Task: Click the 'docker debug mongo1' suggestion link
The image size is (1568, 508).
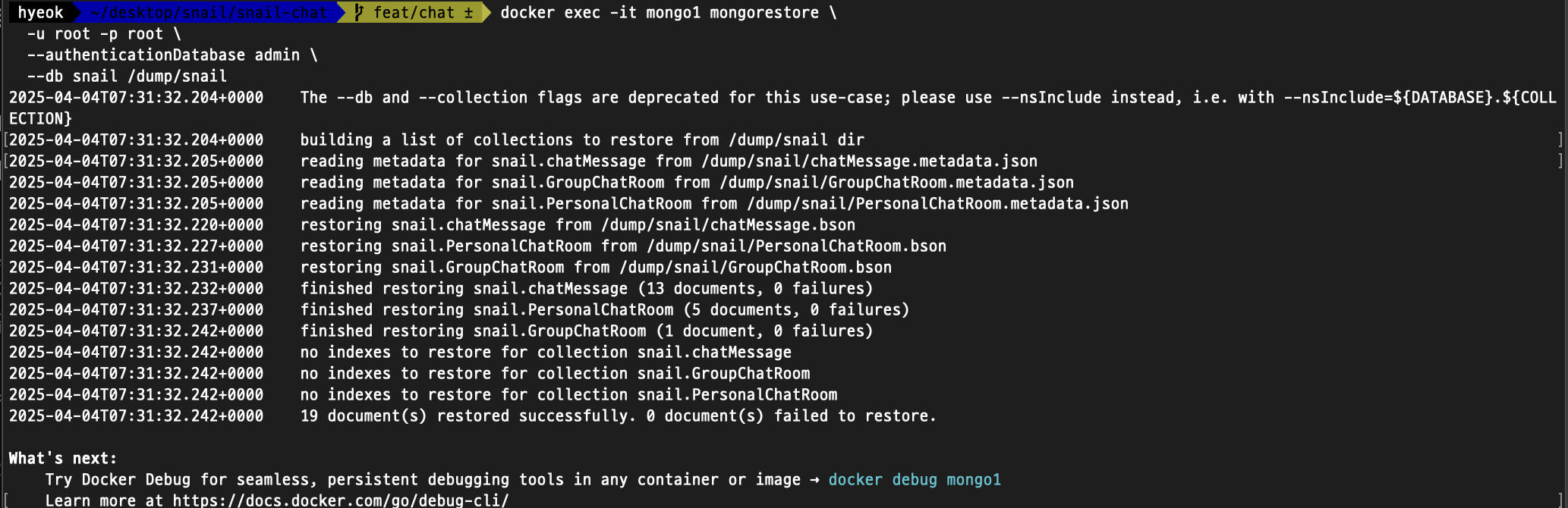Action: (914, 479)
